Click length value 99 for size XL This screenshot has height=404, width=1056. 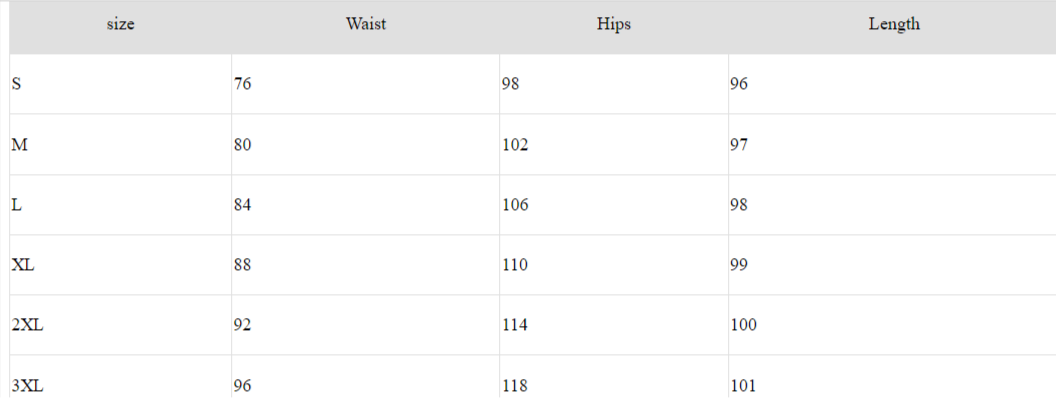coord(739,265)
